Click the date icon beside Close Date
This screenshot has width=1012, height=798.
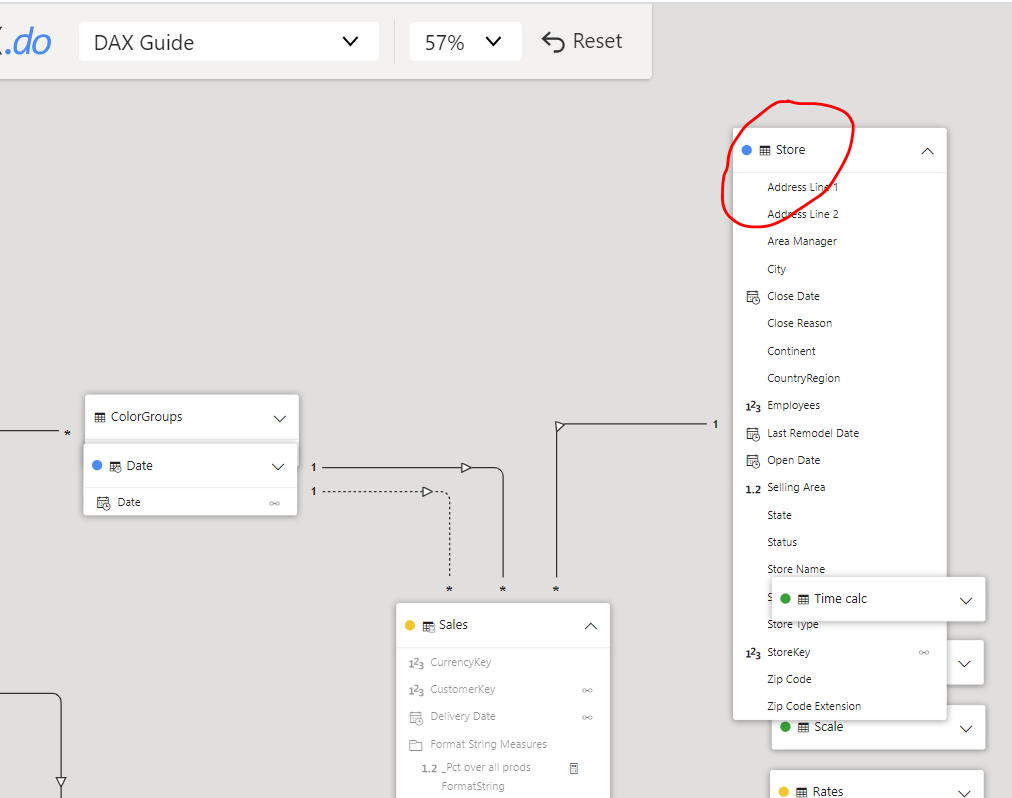(x=753, y=297)
